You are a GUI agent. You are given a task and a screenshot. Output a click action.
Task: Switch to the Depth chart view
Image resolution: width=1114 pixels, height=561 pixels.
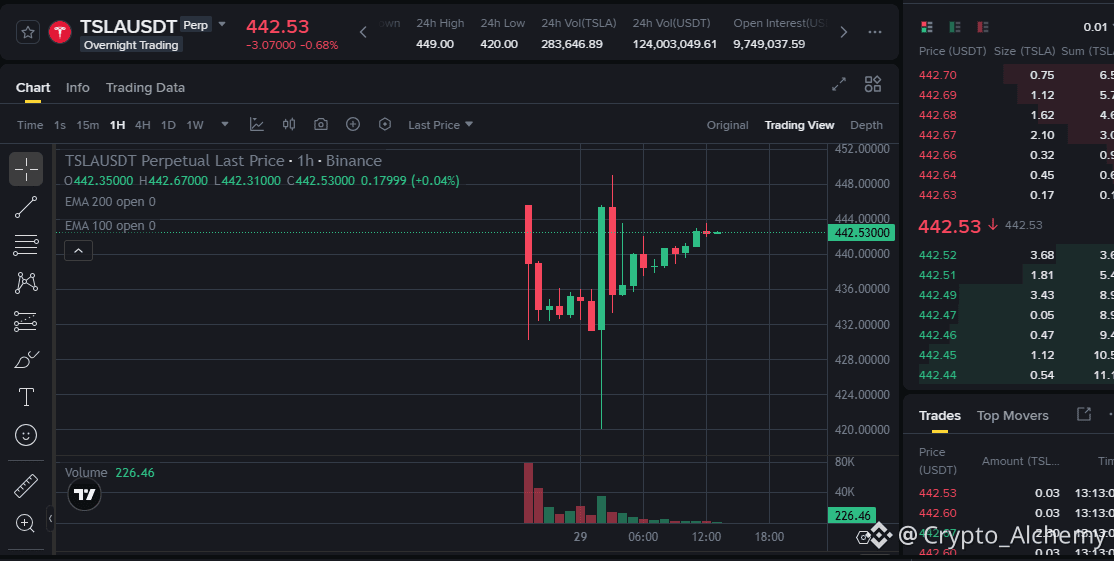866,125
